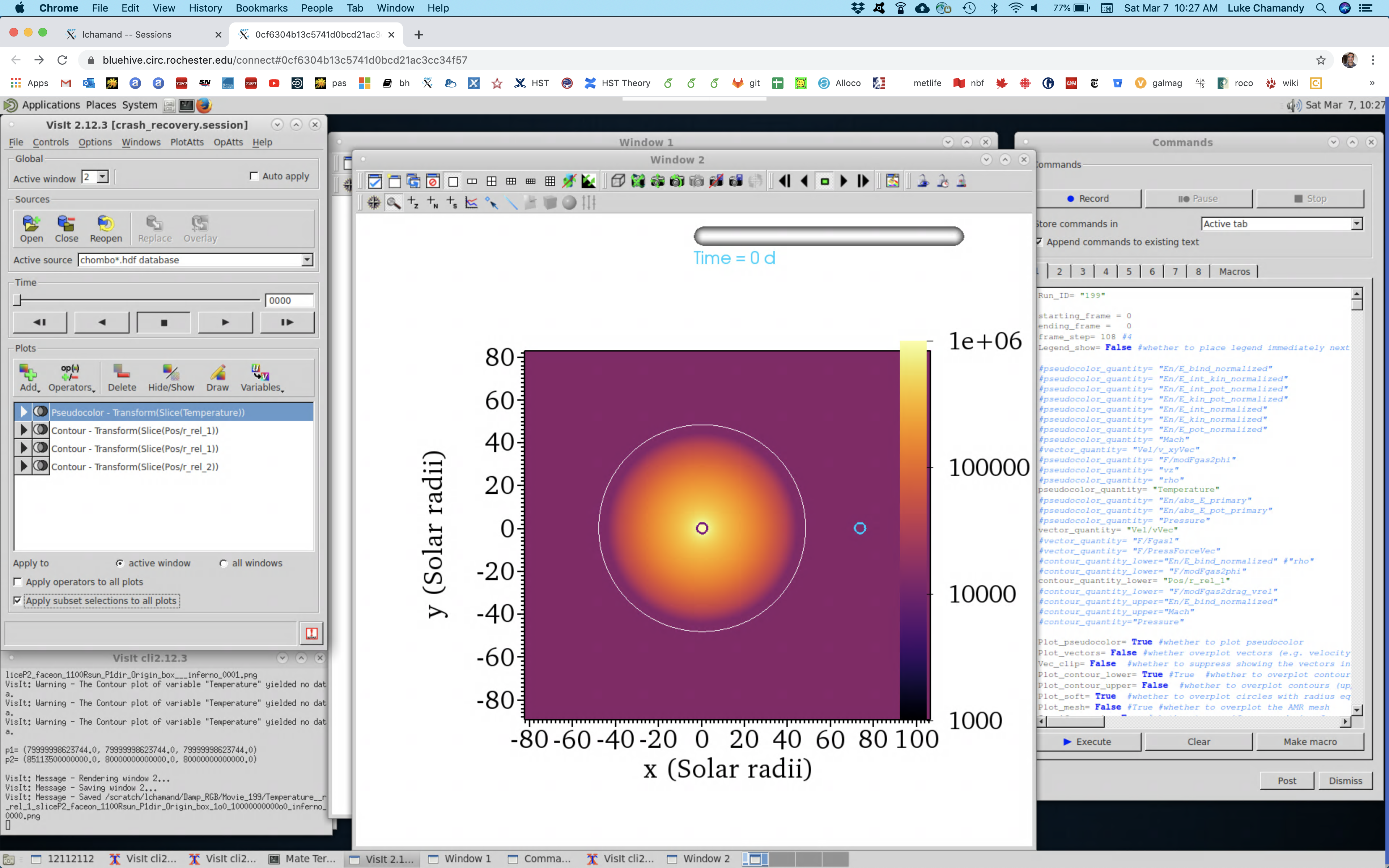Click the invert background color icon
The width and height of the screenshot is (1389, 868).
[x=588, y=182]
